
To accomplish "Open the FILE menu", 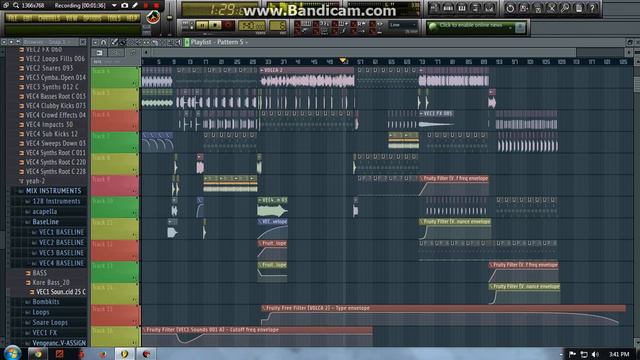I will 13,18.
